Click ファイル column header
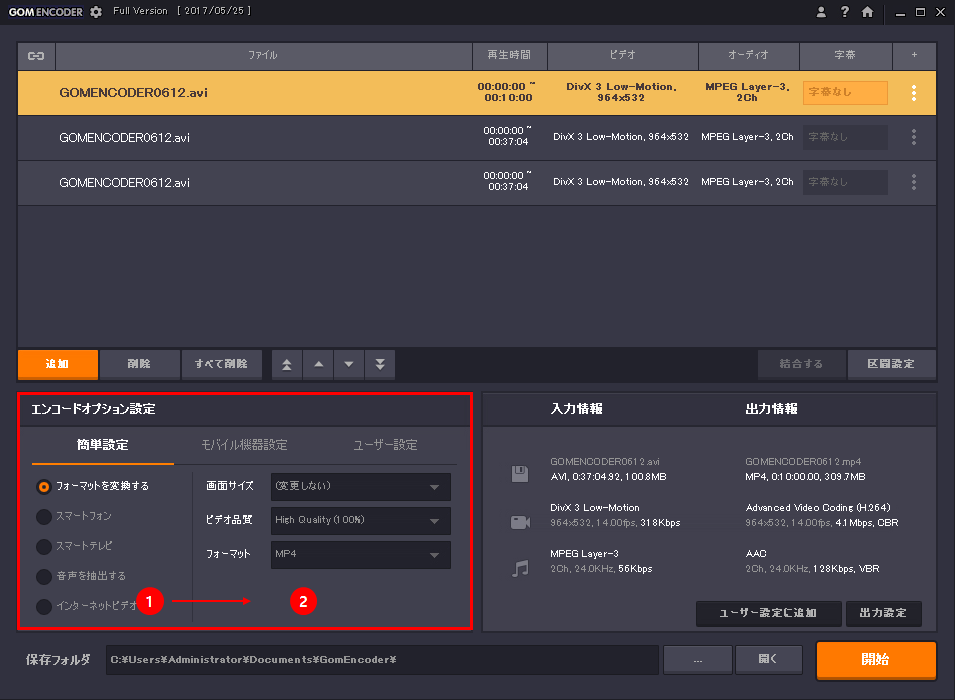The image size is (955, 700). click(x=264, y=55)
